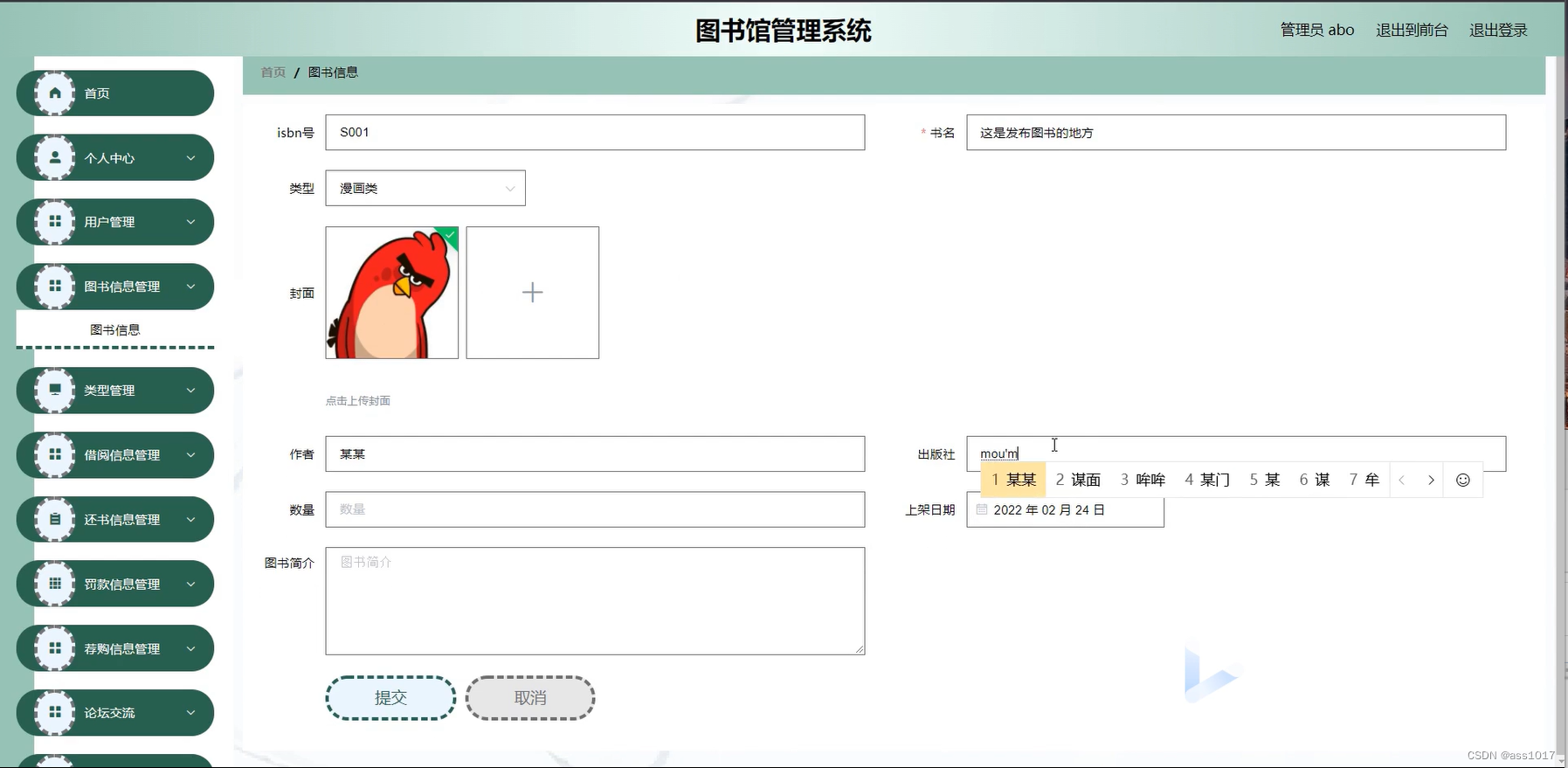
Task: Click the grid icon for 用户管理
Action: [x=55, y=222]
